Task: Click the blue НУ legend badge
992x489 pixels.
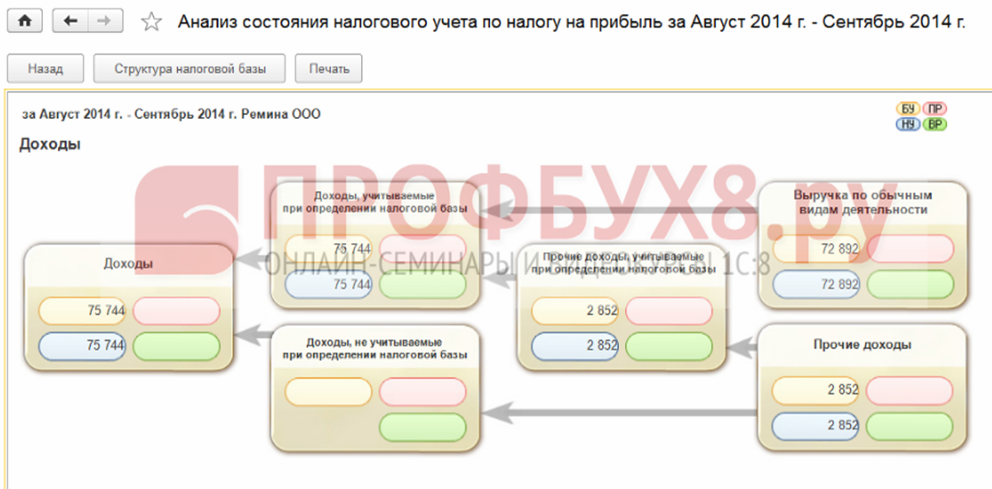Action: [909, 124]
